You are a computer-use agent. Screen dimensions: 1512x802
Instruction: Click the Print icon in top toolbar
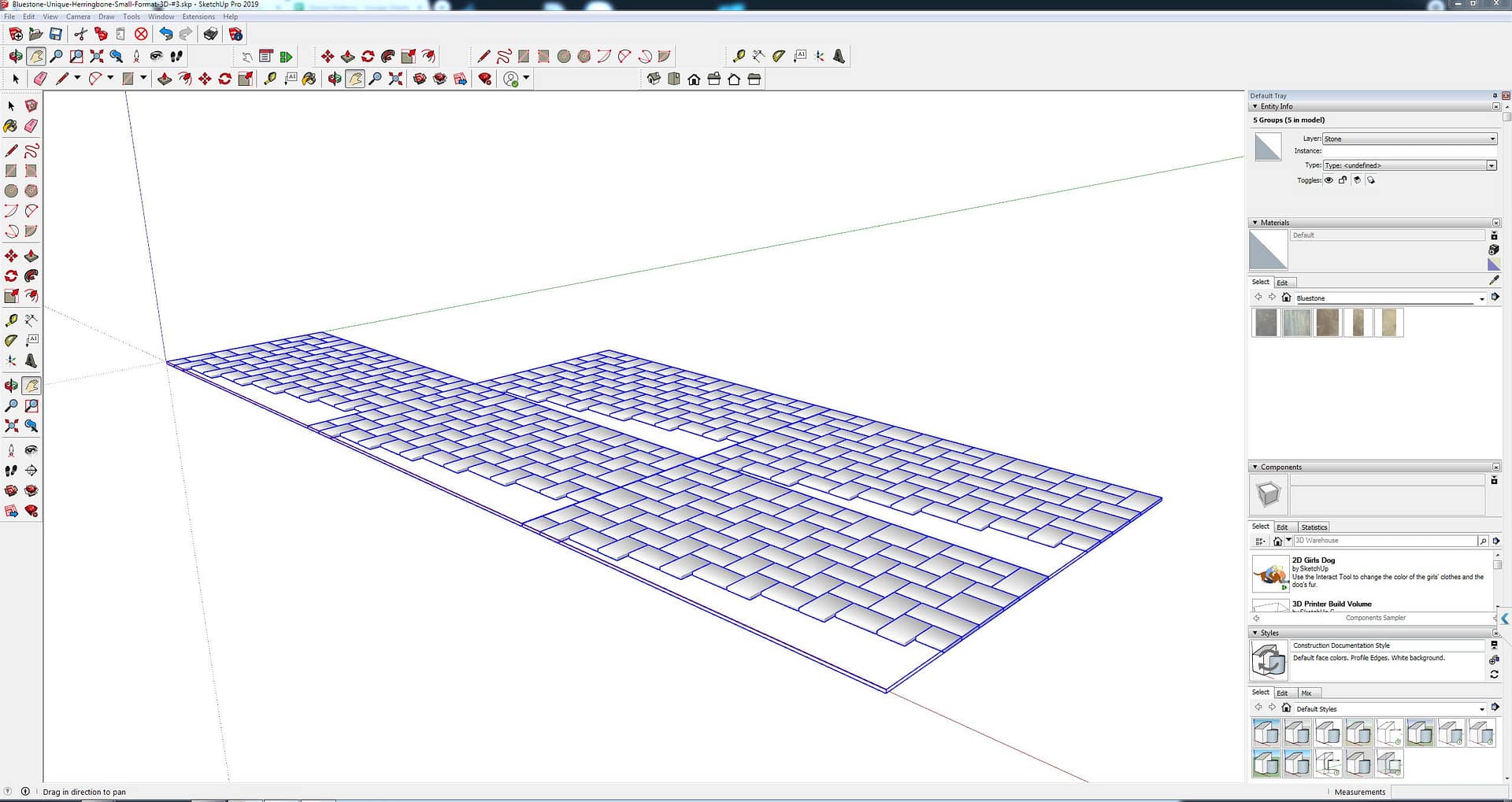pyautogui.click(x=210, y=34)
